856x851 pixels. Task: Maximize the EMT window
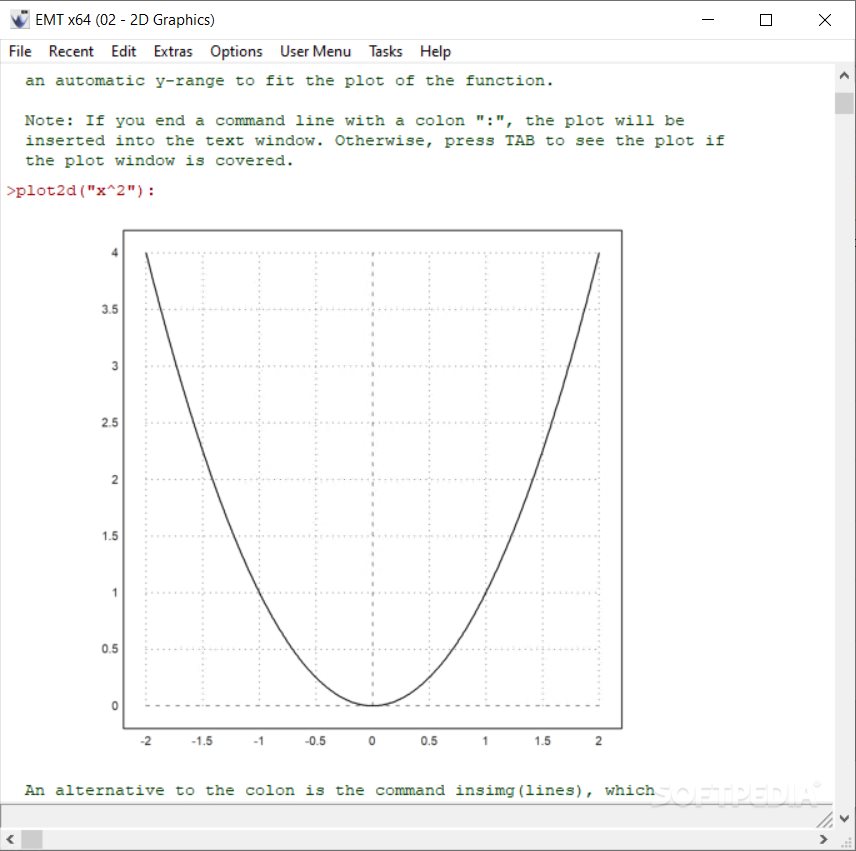pyautogui.click(x=766, y=20)
